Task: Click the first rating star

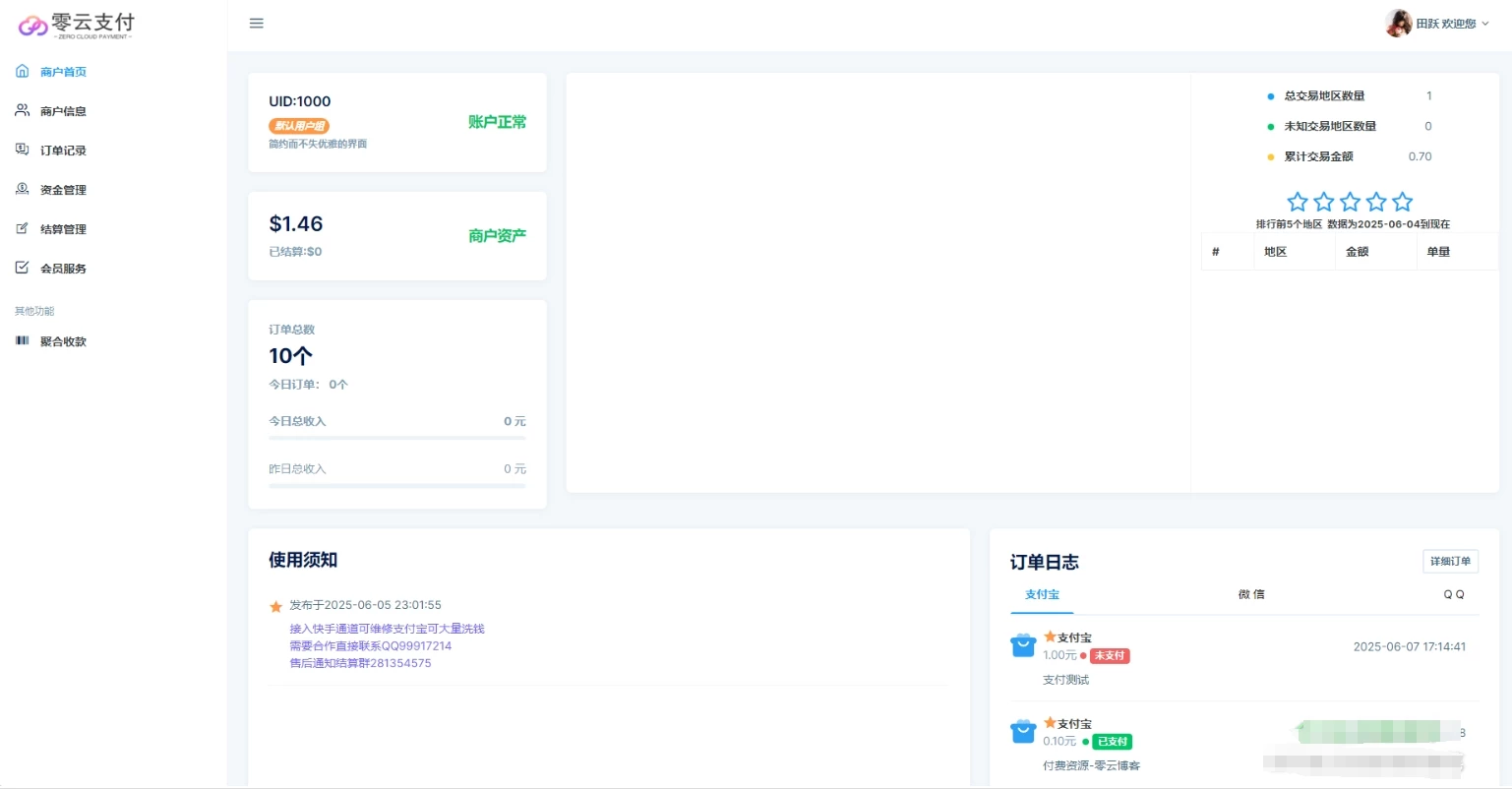Action: tap(1298, 202)
